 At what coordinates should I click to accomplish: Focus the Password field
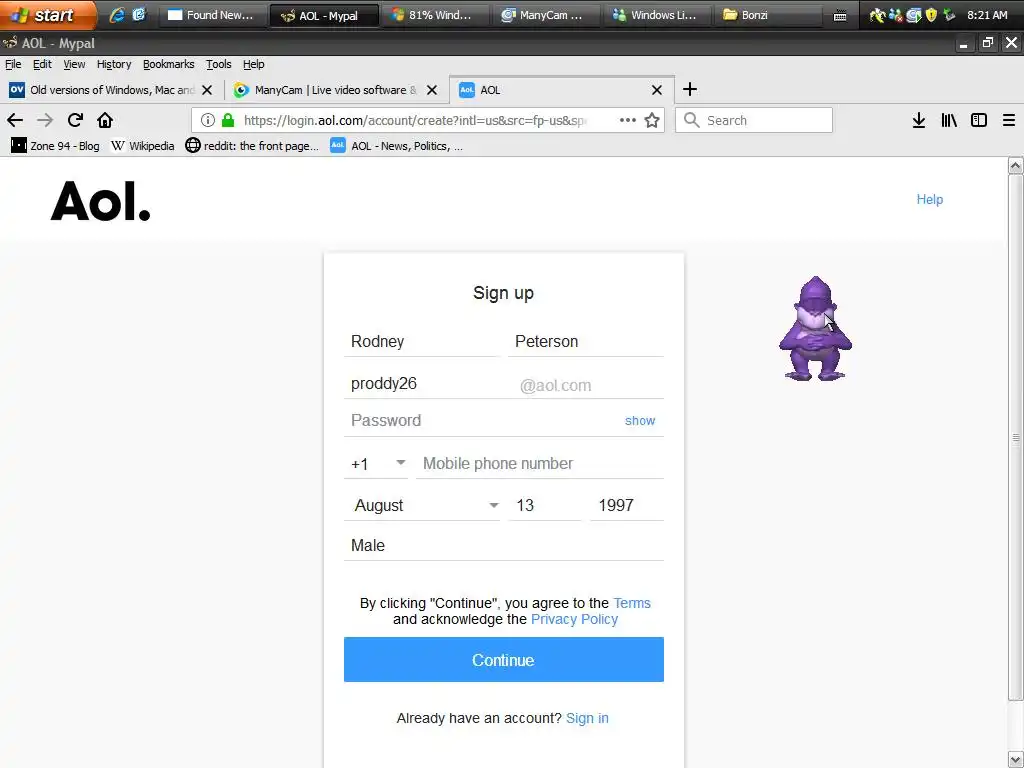click(x=482, y=421)
